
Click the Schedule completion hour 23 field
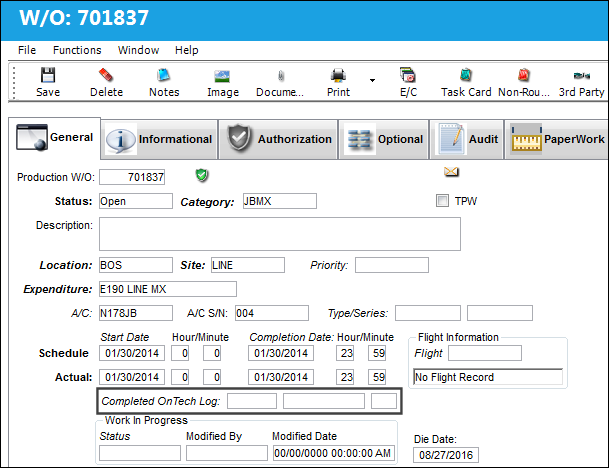coord(345,353)
